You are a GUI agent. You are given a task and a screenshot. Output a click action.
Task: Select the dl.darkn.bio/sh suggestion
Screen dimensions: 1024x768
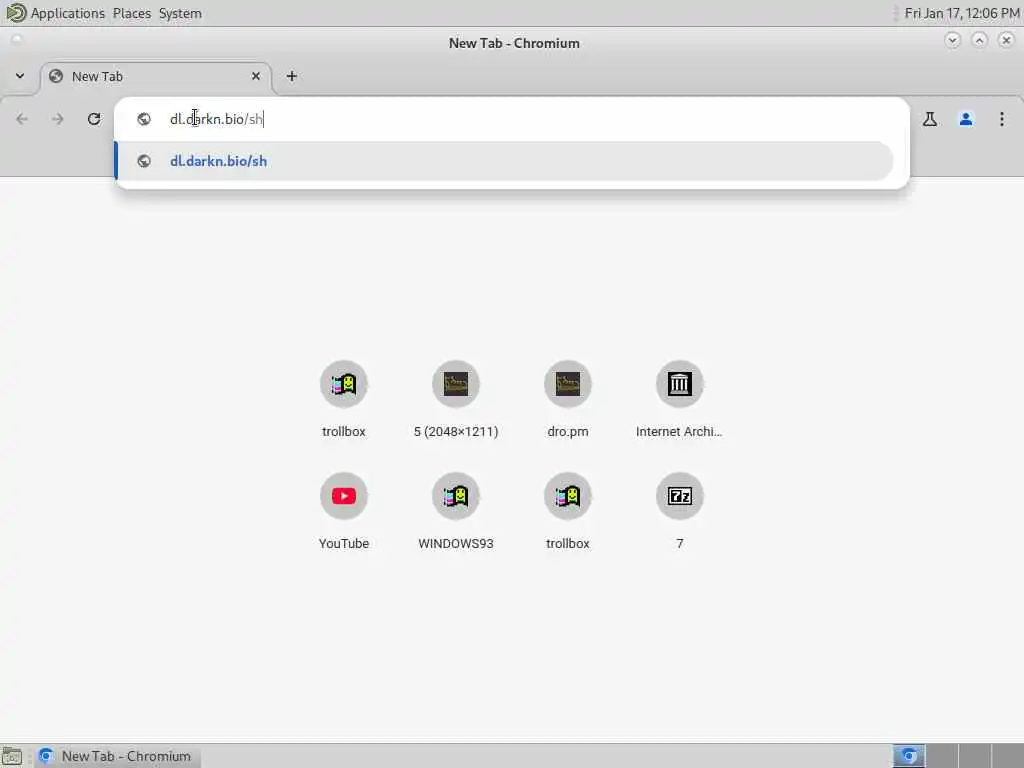click(504, 161)
